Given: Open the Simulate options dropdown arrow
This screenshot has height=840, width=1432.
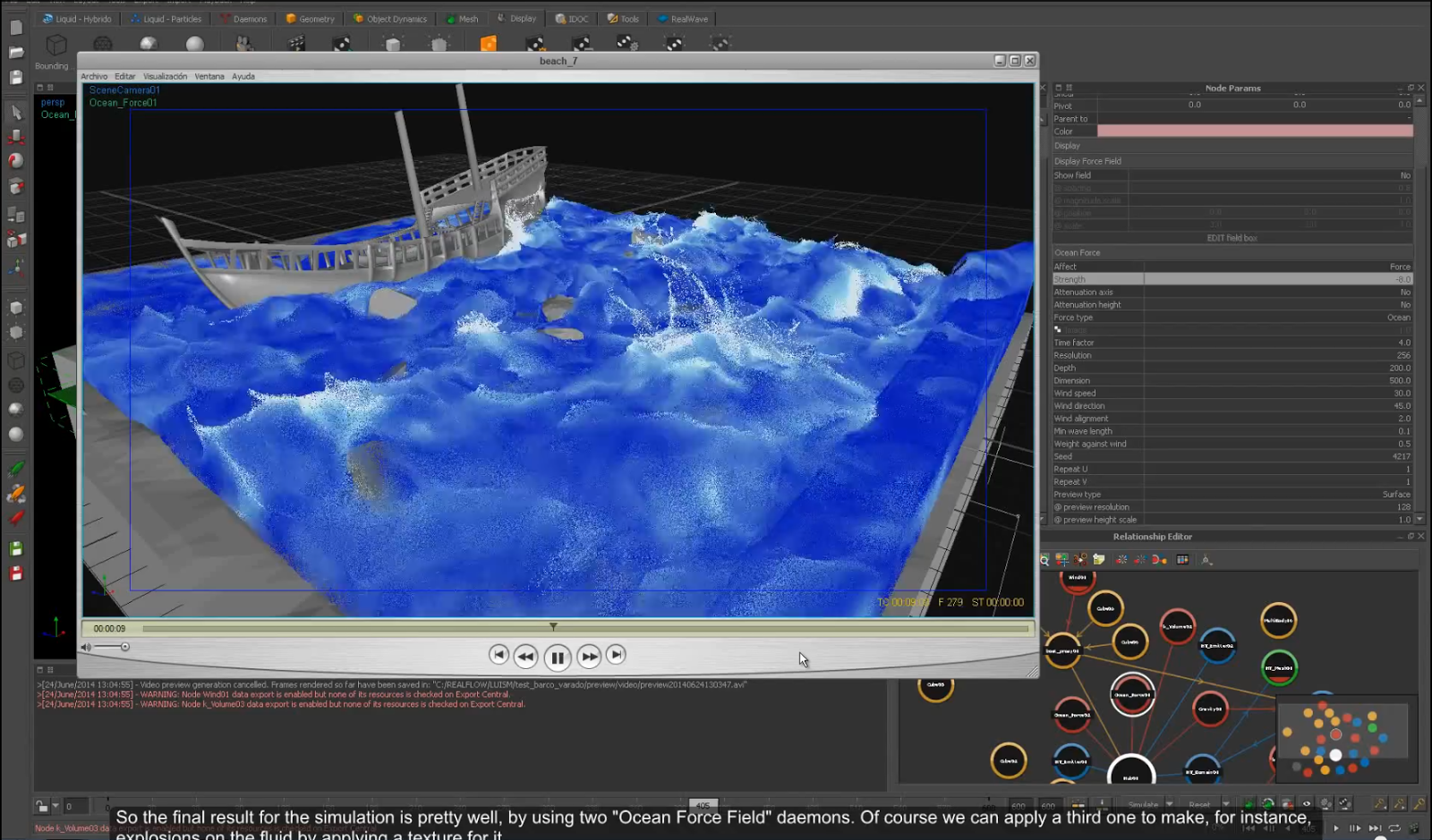Looking at the screenshot, I should coord(1170,805).
